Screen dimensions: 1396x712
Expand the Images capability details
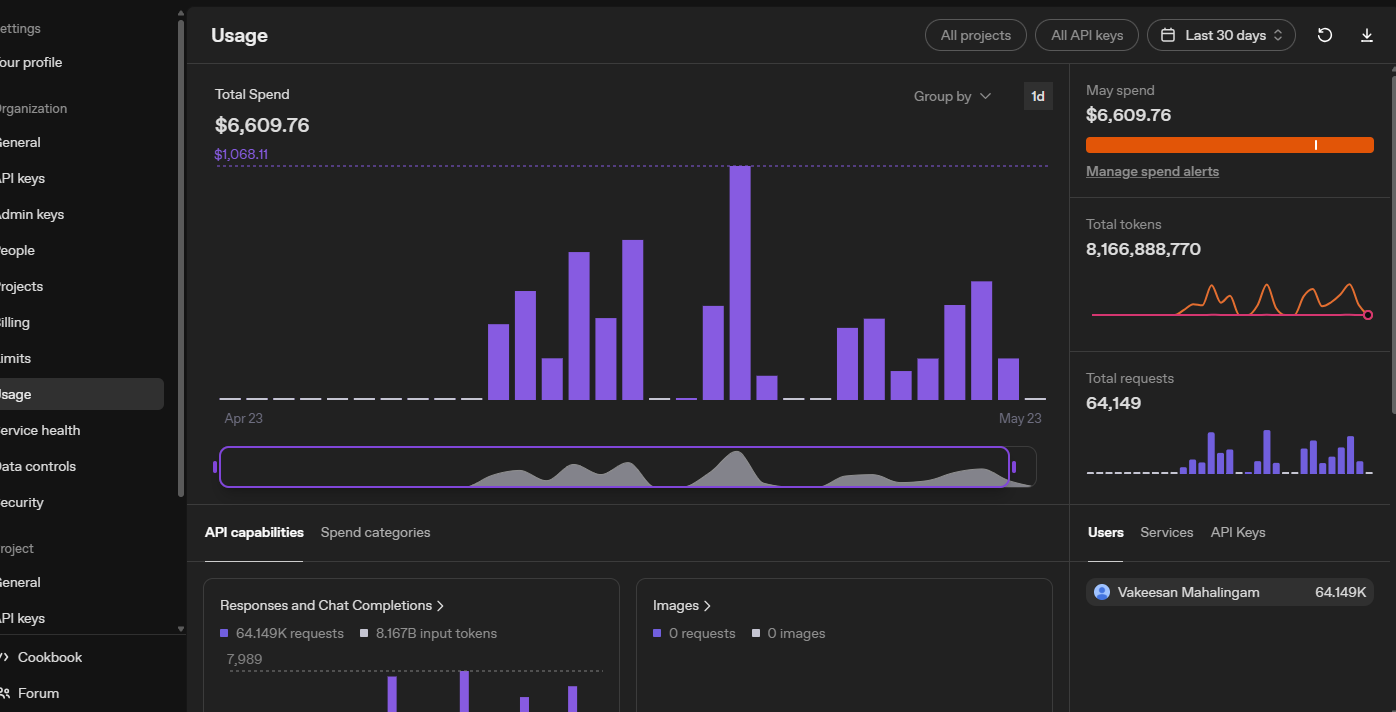pos(682,605)
